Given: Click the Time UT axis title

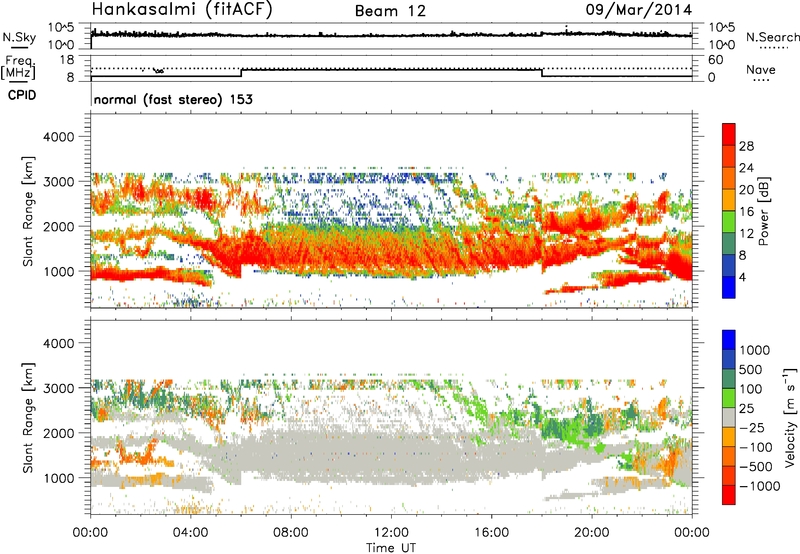Looking at the screenshot, I should (x=391, y=548).
